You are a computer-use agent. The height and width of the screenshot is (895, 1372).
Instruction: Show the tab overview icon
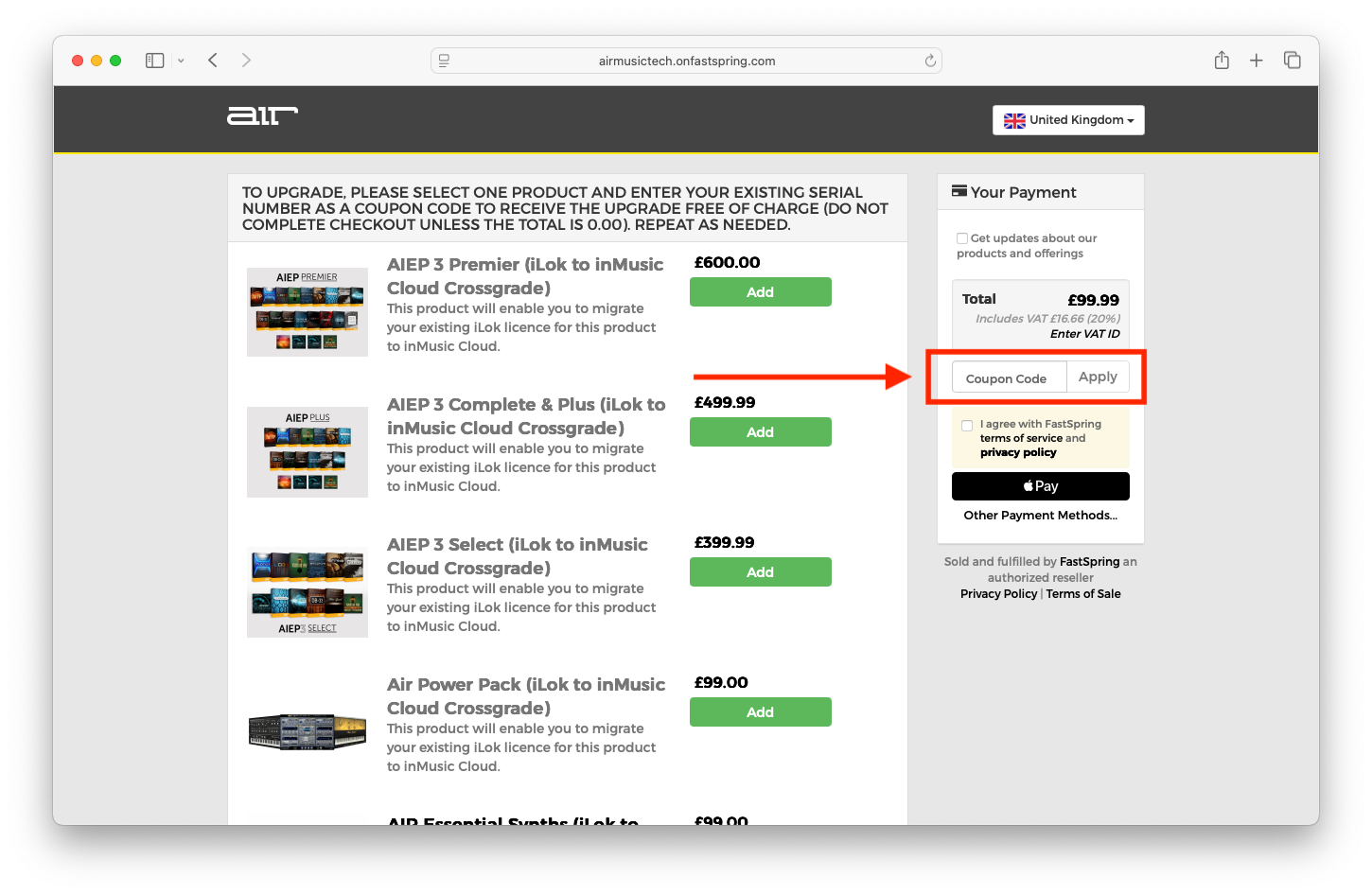1293,61
